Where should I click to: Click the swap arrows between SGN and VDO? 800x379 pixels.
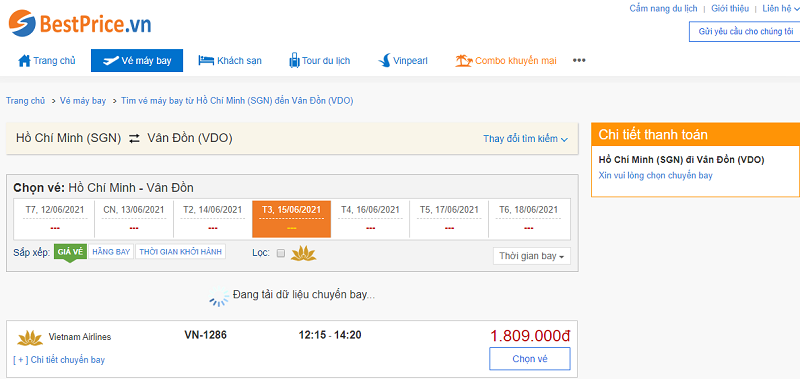pyautogui.click(x=134, y=138)
